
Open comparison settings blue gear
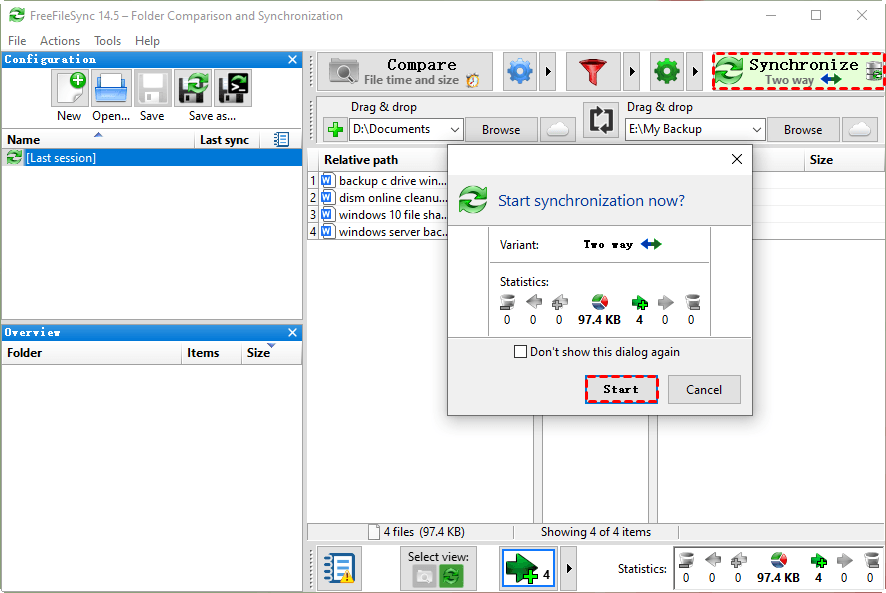(520, 72)
